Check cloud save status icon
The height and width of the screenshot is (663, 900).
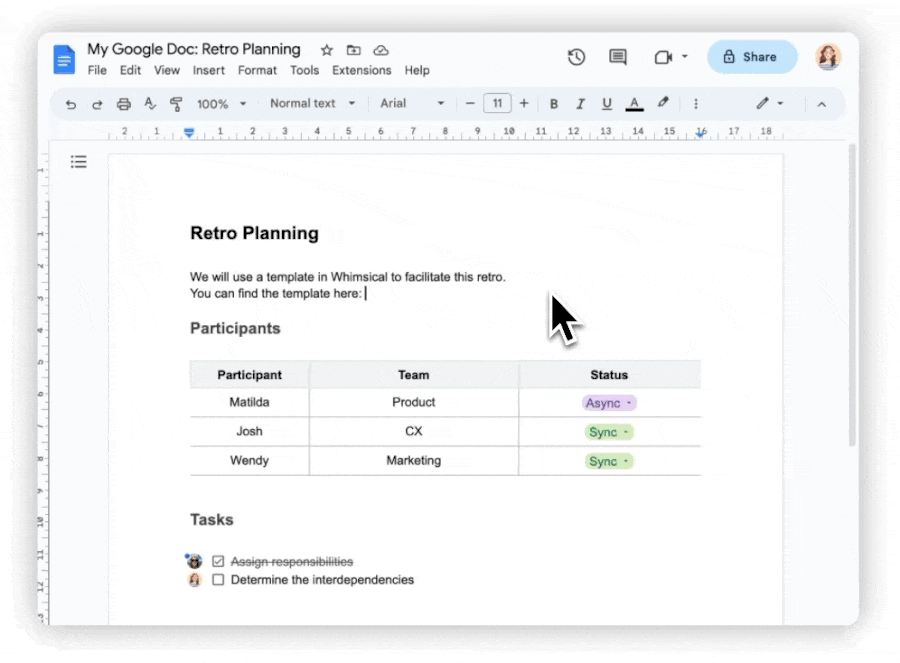(x=381, y=51)
